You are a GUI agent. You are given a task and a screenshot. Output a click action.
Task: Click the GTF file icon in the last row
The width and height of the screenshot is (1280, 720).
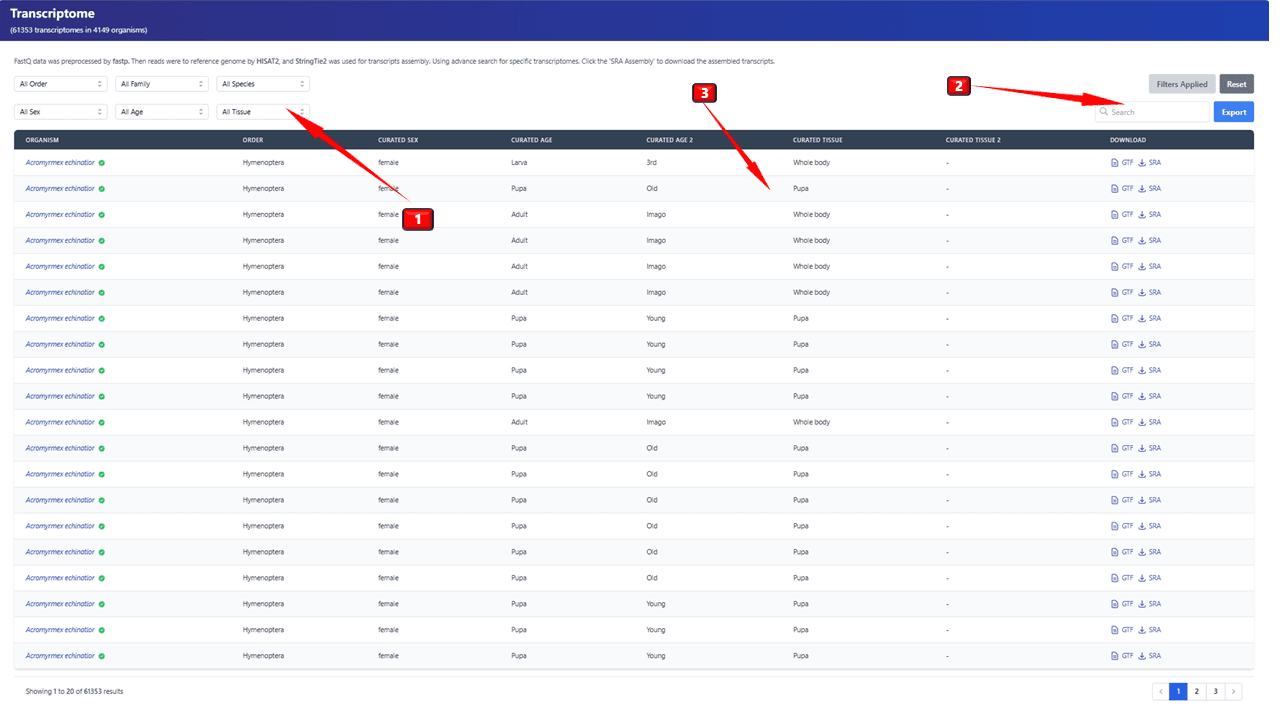pyautogui.click(x=1115, y=656)
